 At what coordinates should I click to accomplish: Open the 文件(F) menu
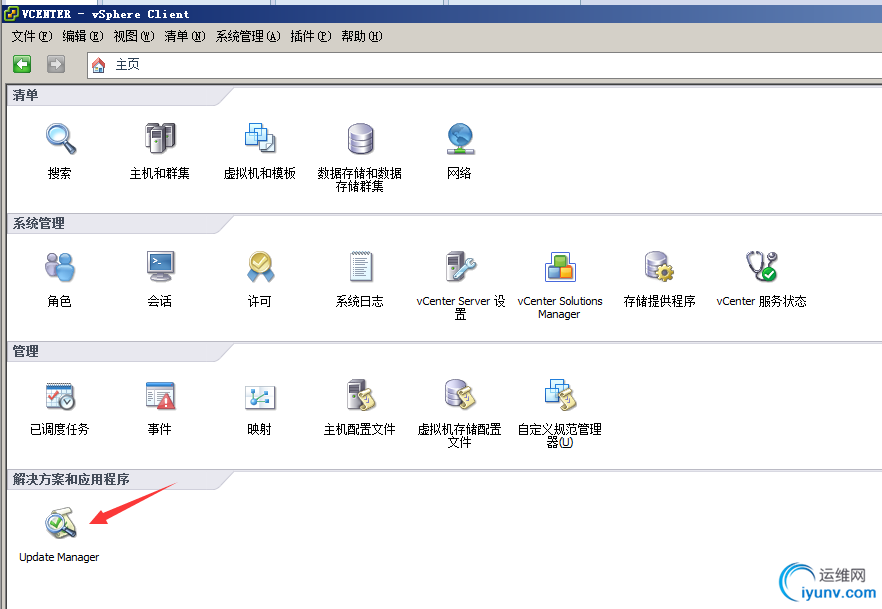coord(32,37)
